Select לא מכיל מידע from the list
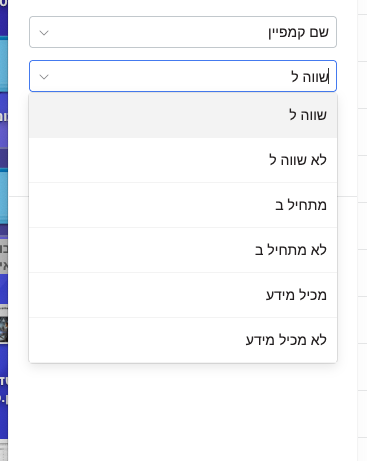 point(183,340)
